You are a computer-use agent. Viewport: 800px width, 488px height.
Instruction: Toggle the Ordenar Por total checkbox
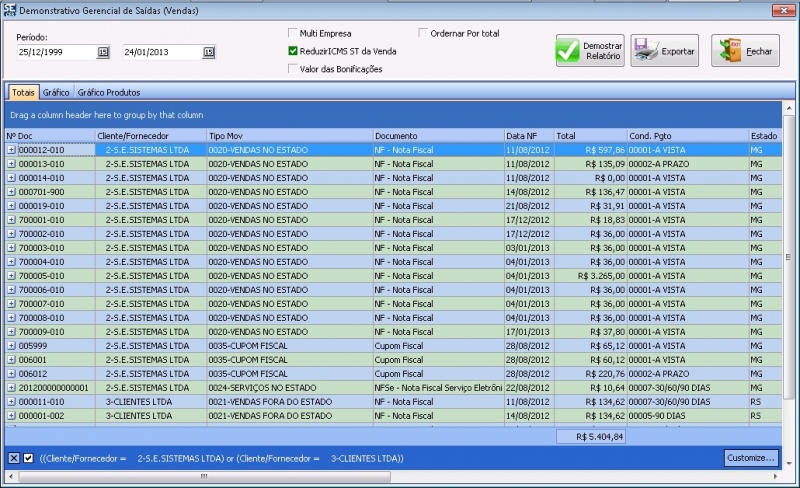(x=423, y=33)
